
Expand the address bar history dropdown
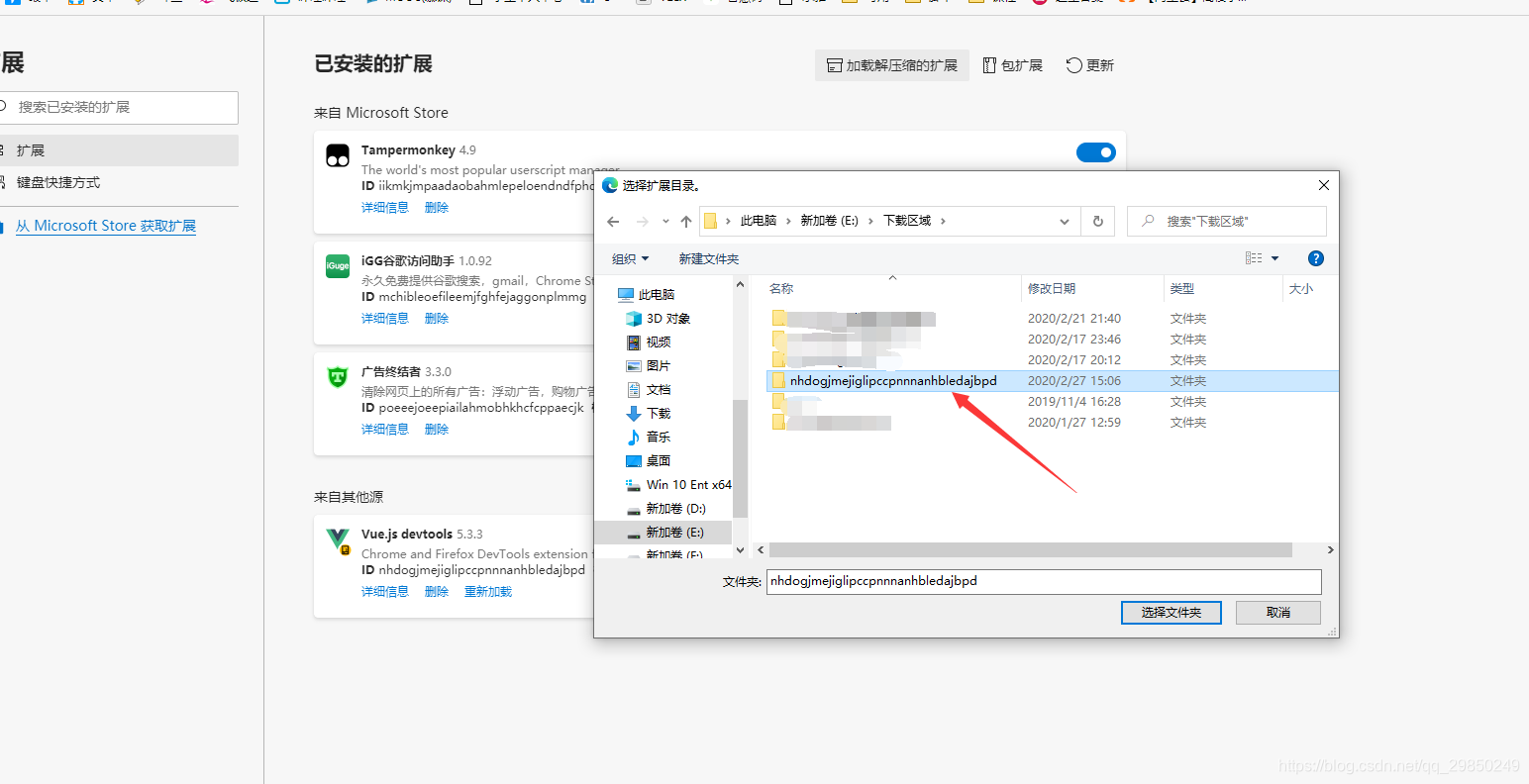[1065, 221]
